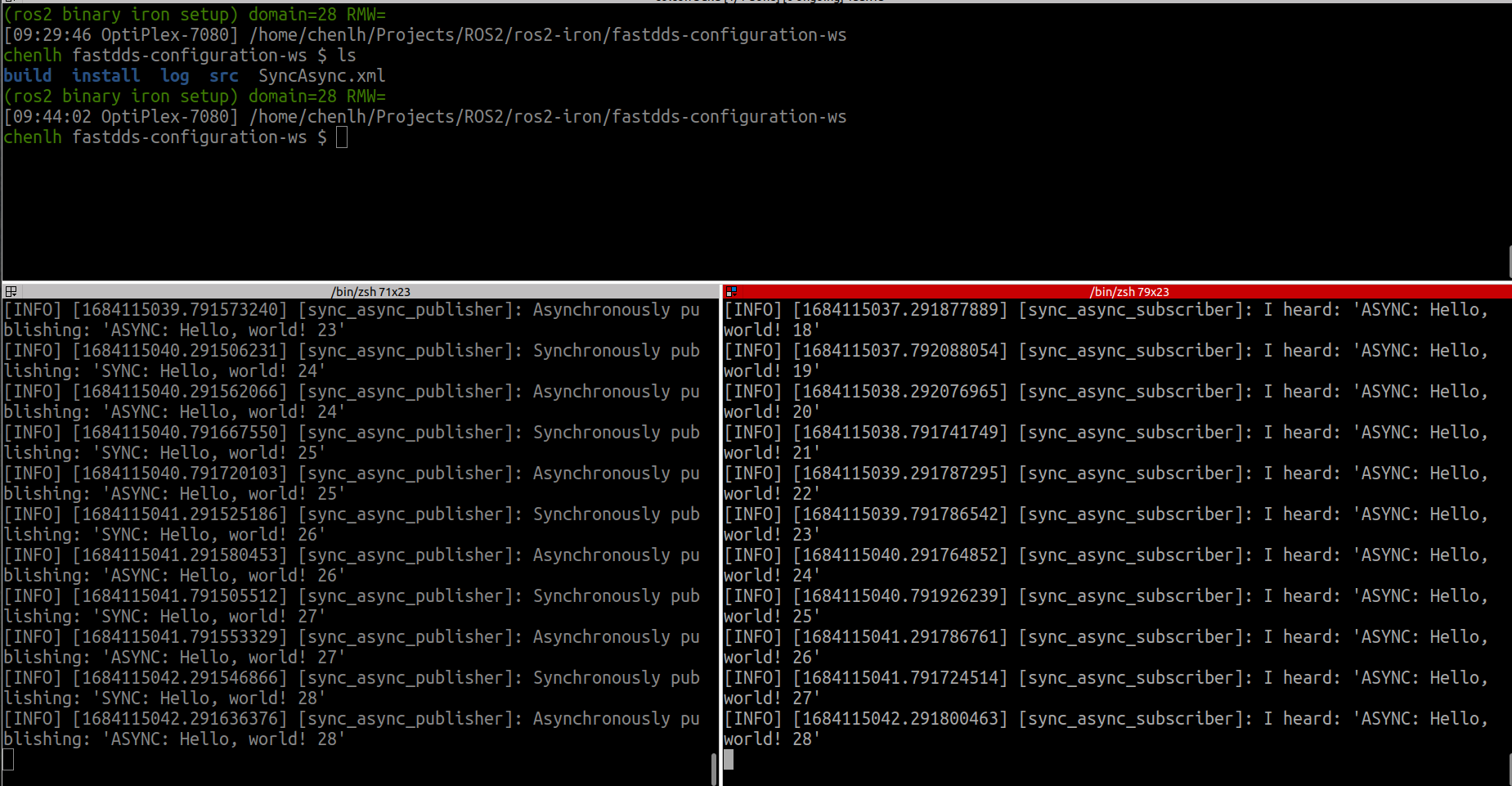Select the '/bin/zsh 71x23' pane title
The height and width of the screenshot is (786, 1512).
(x=370, y=291)
